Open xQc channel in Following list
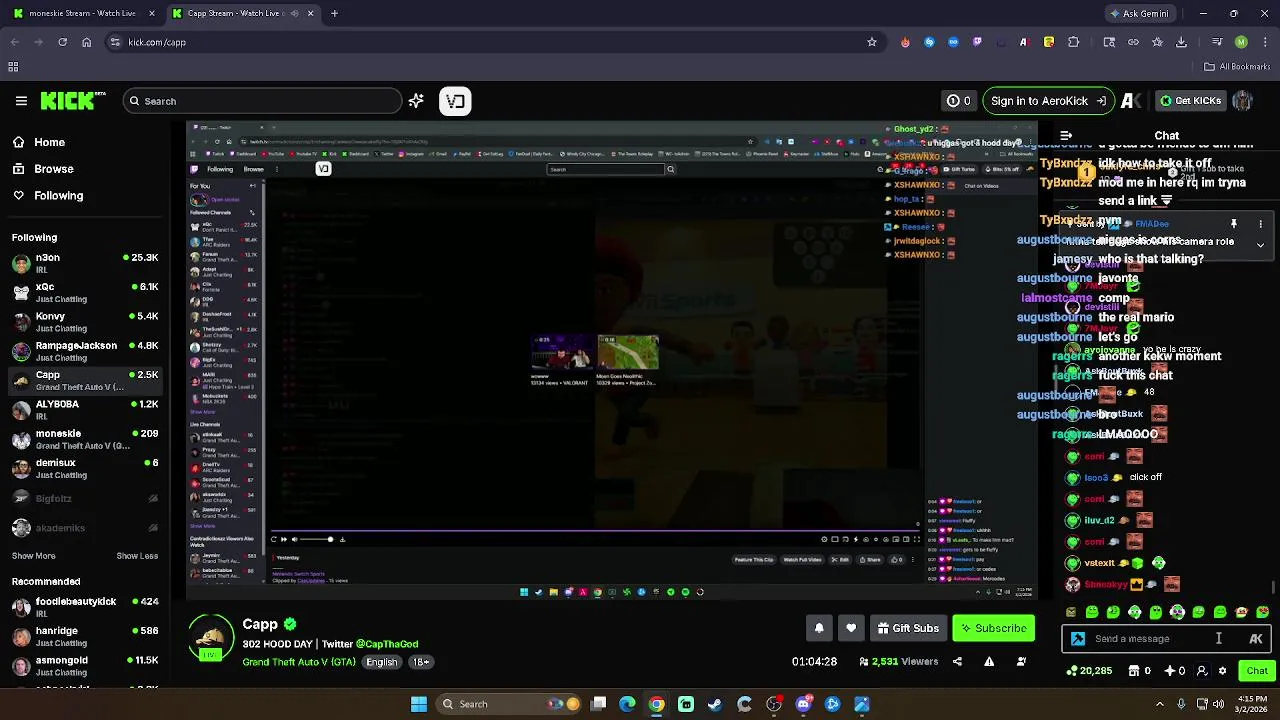This screenshot has height=720, width=1280. (x=85, y=293)
